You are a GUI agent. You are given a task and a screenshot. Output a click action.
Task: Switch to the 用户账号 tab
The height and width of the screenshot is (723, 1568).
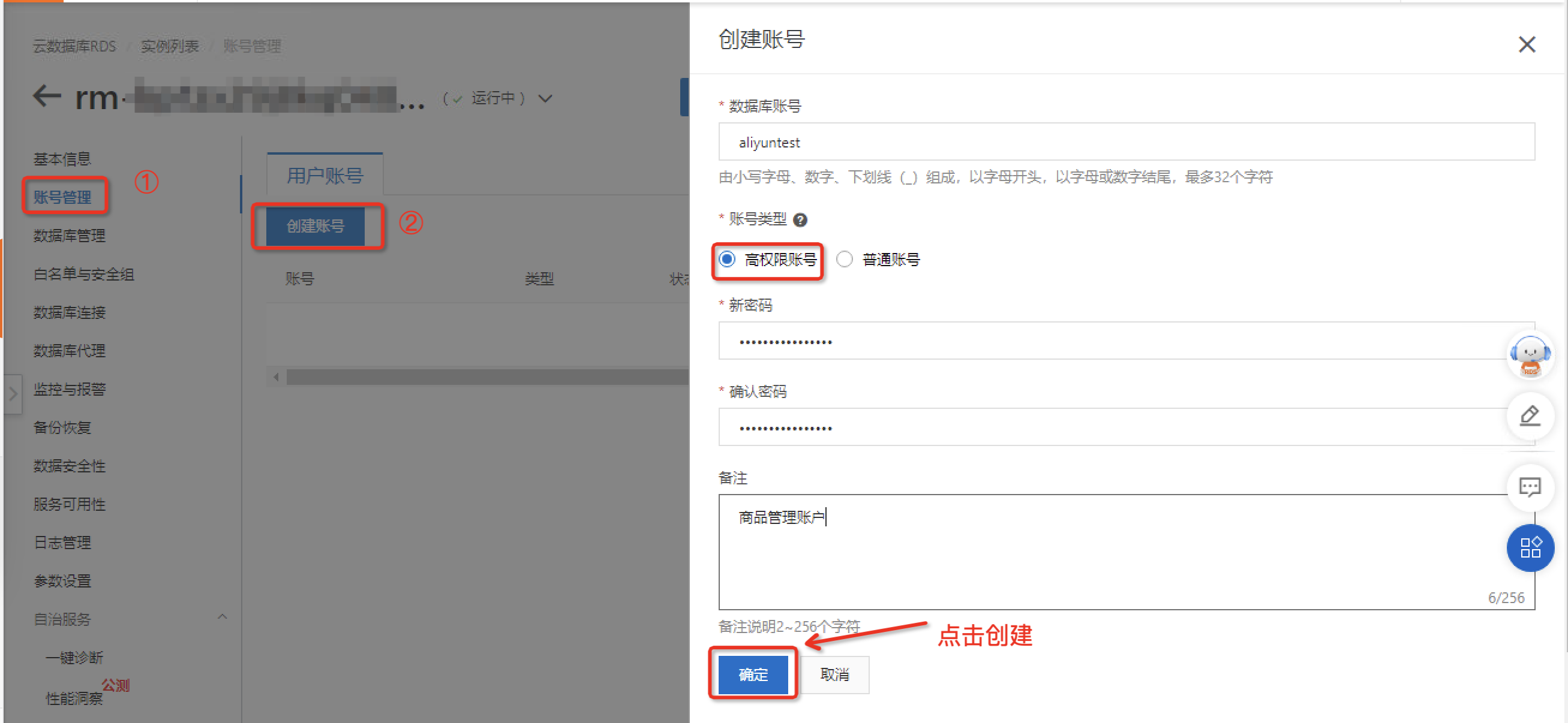325,176
